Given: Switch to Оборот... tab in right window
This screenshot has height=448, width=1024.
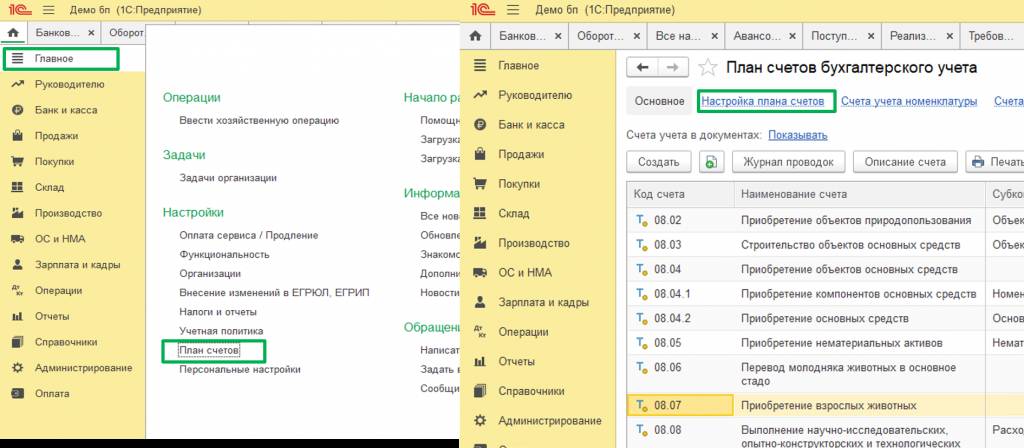Looking at the screenshot, I should [600, 36].
